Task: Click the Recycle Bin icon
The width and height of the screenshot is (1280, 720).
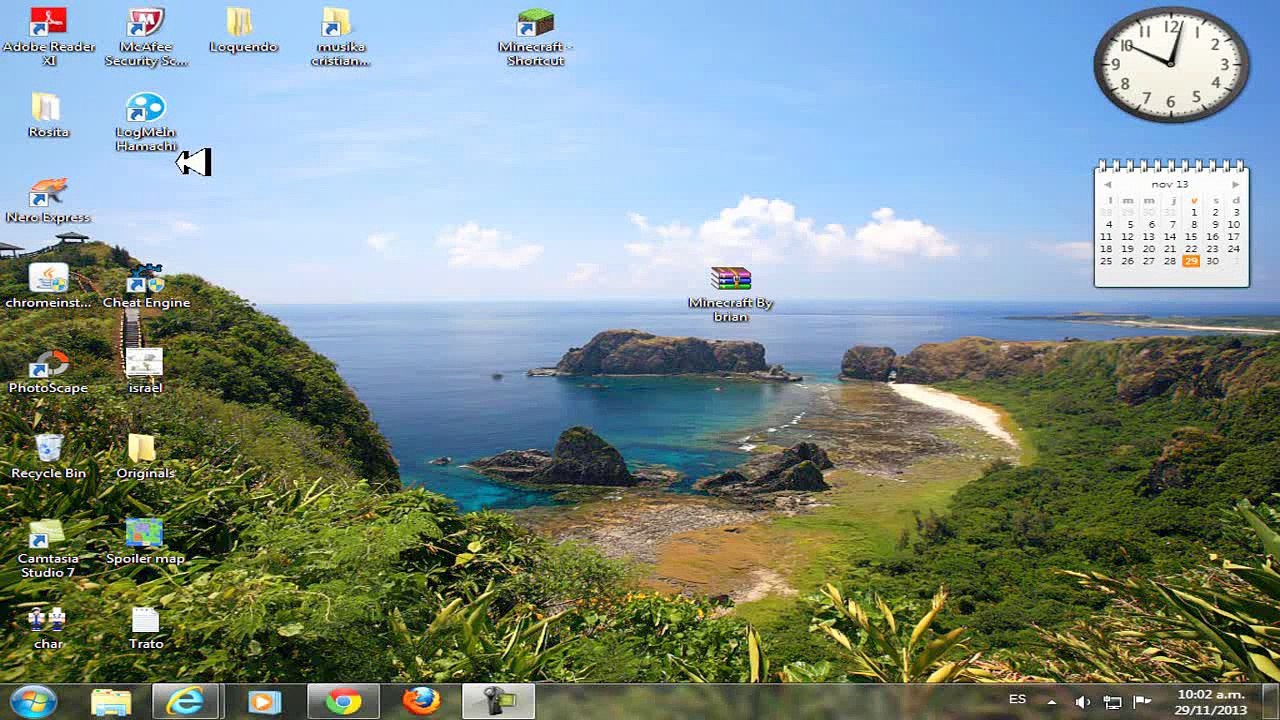Action: coord(48,456)
